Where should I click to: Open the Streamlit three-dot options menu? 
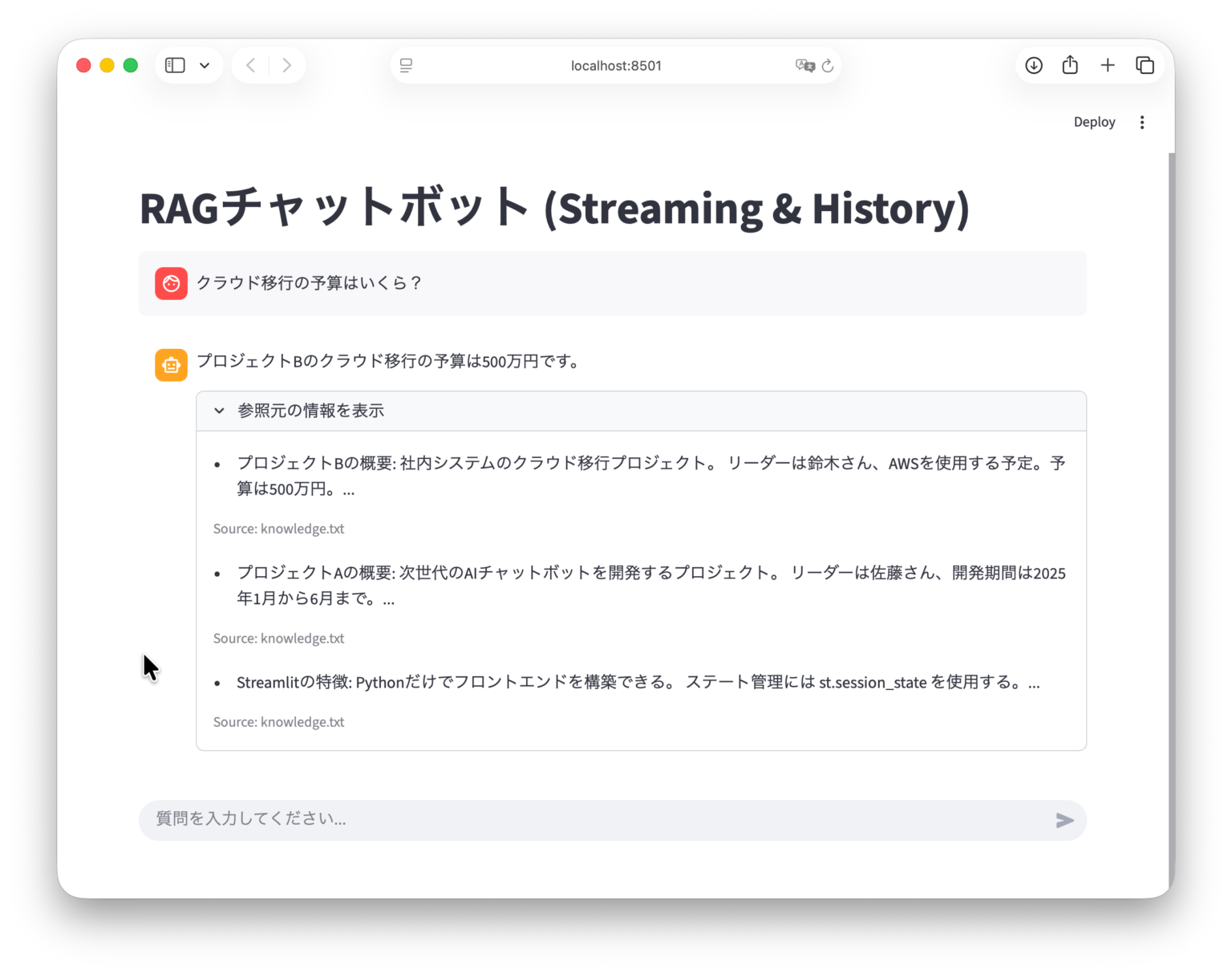[x=1142, y=122]
